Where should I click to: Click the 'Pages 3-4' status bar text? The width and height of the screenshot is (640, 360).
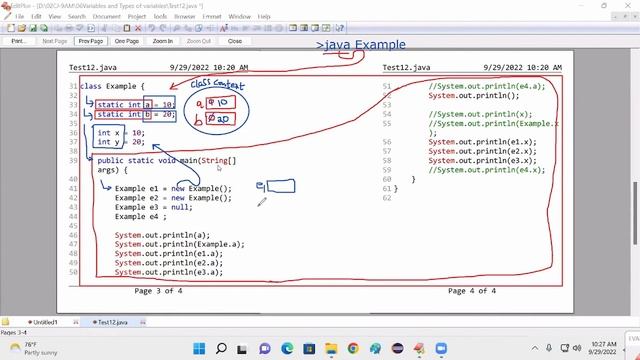pos(13,333)
